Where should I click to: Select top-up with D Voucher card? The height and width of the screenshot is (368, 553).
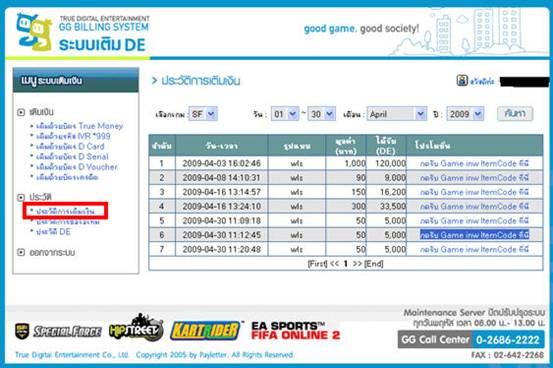pos(77,167)
